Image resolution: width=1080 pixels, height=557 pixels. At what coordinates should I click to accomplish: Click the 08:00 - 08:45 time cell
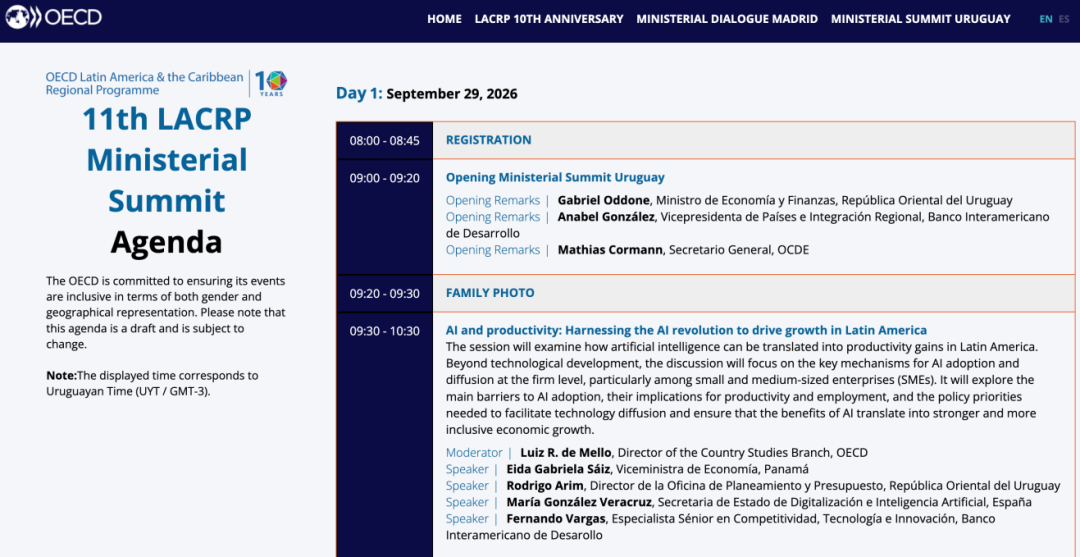tap(384, 140)
